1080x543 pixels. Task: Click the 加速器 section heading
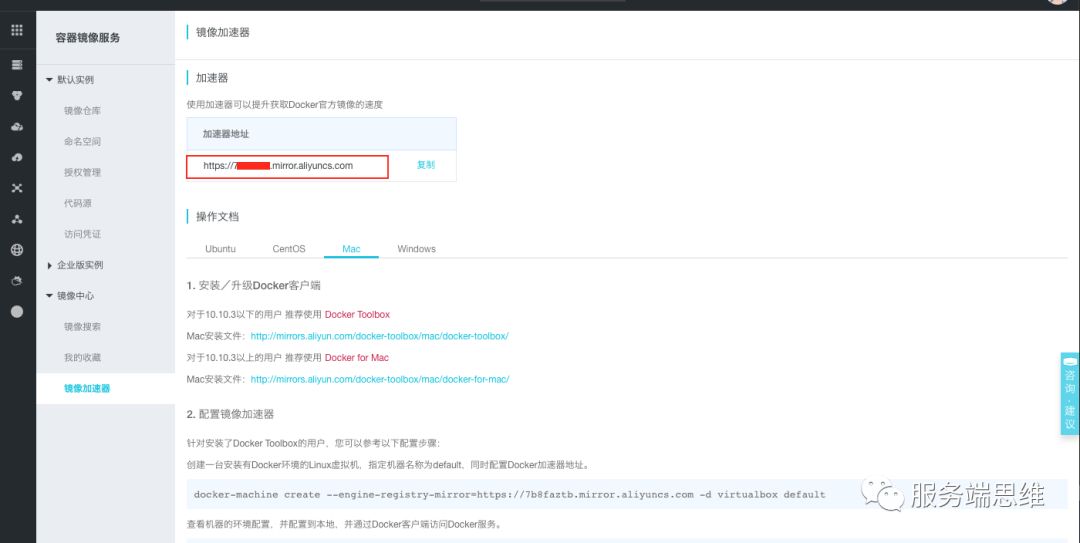212,79
